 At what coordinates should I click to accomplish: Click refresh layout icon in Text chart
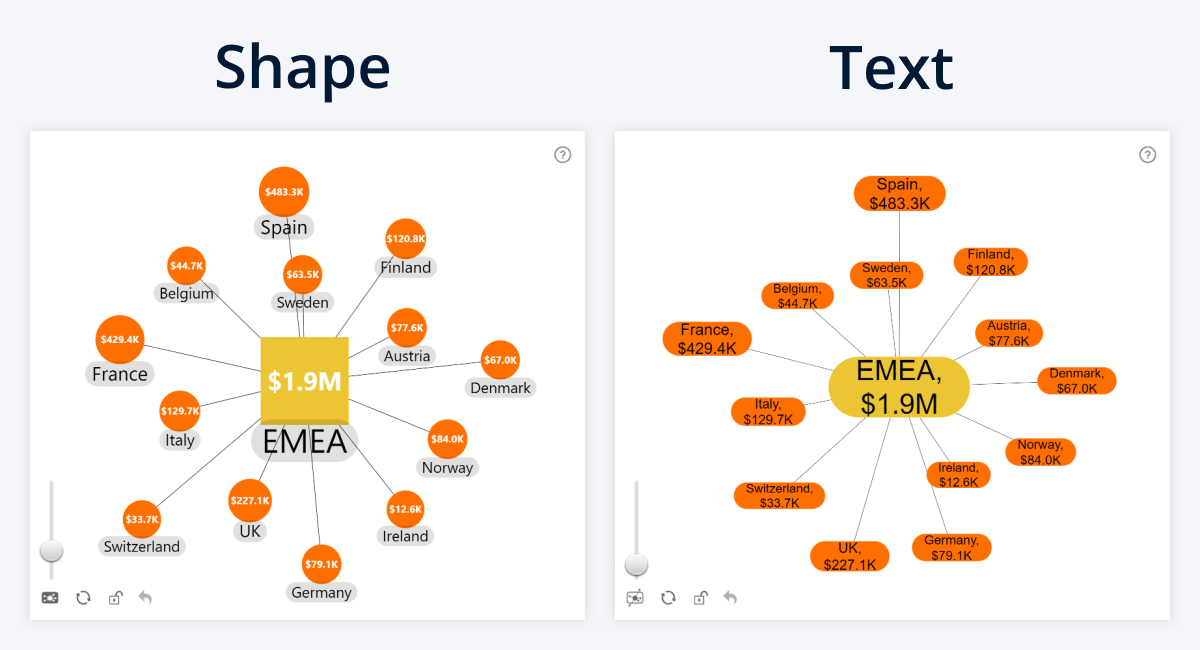tap(668, 598)
